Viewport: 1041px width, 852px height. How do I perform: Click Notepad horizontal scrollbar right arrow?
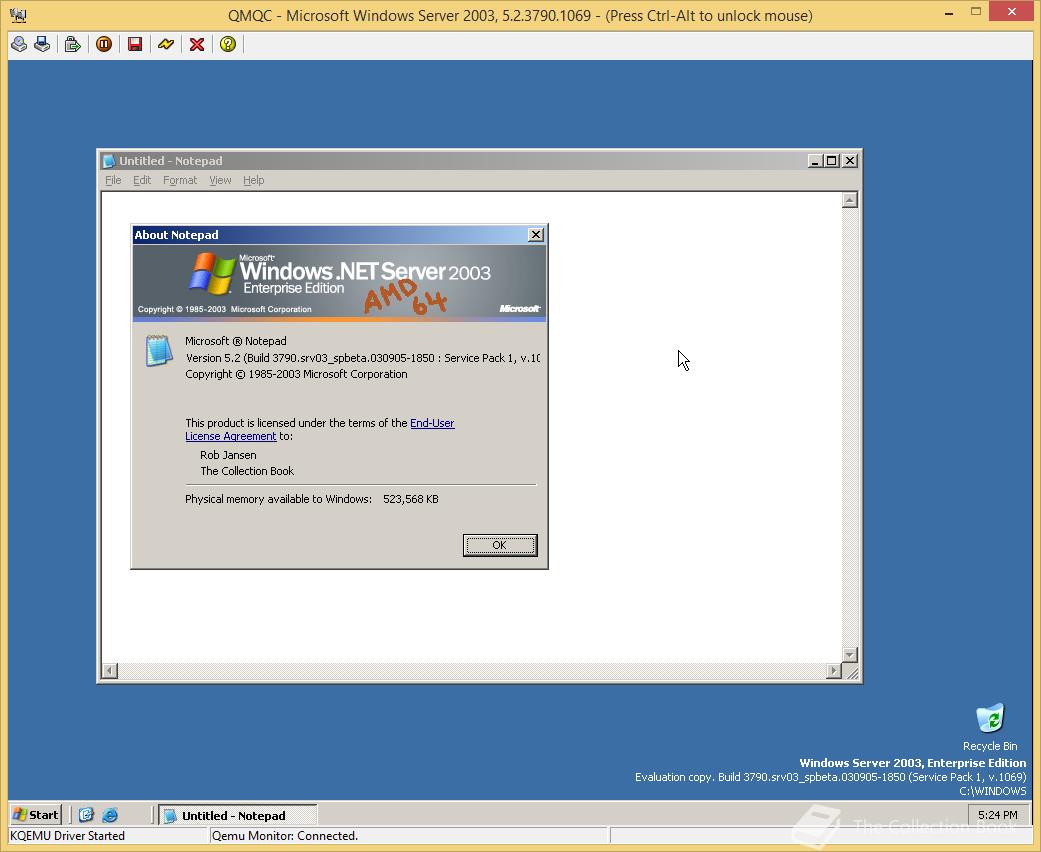pos(834,671)
